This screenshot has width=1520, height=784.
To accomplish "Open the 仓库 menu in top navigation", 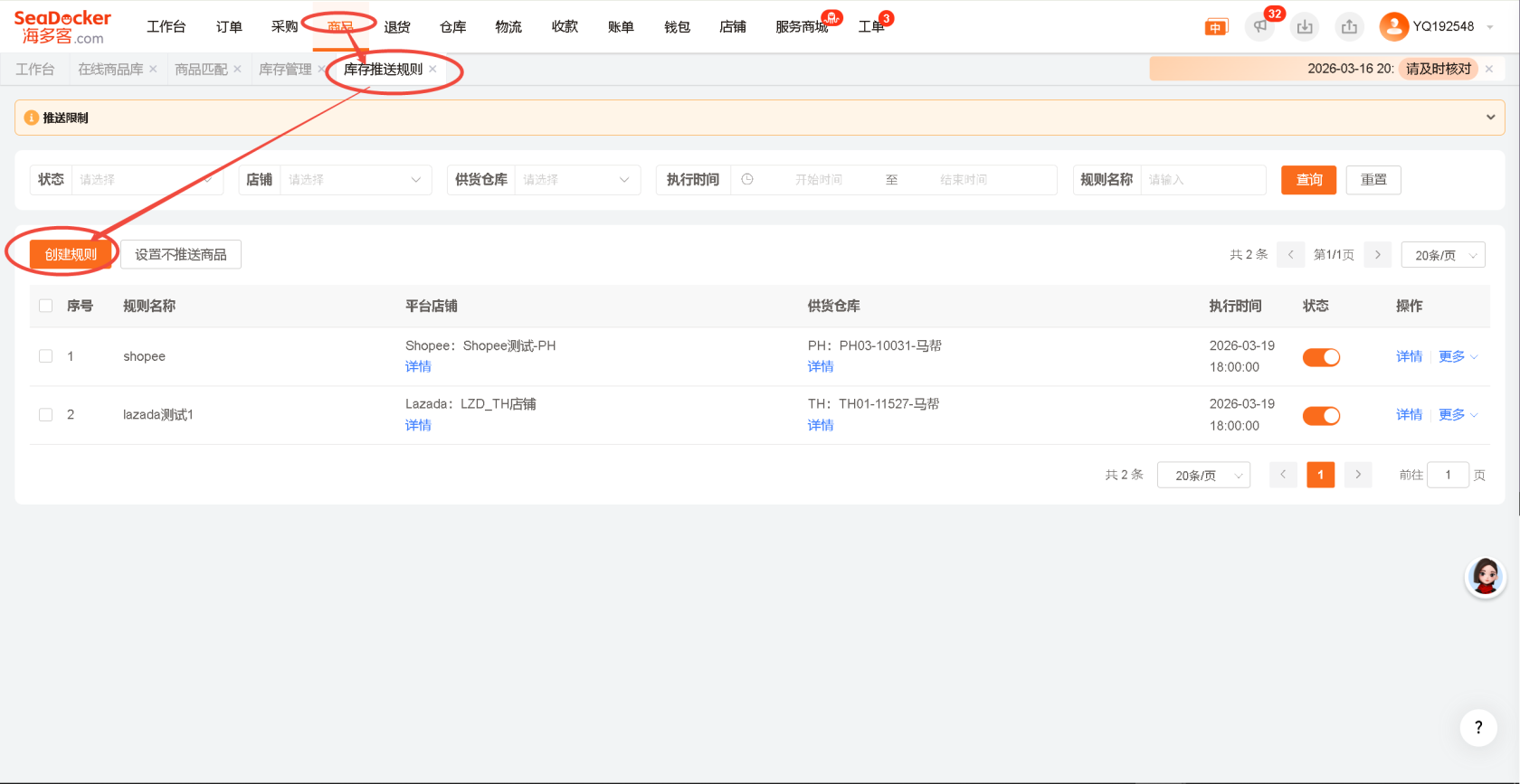I will (452, 27).
